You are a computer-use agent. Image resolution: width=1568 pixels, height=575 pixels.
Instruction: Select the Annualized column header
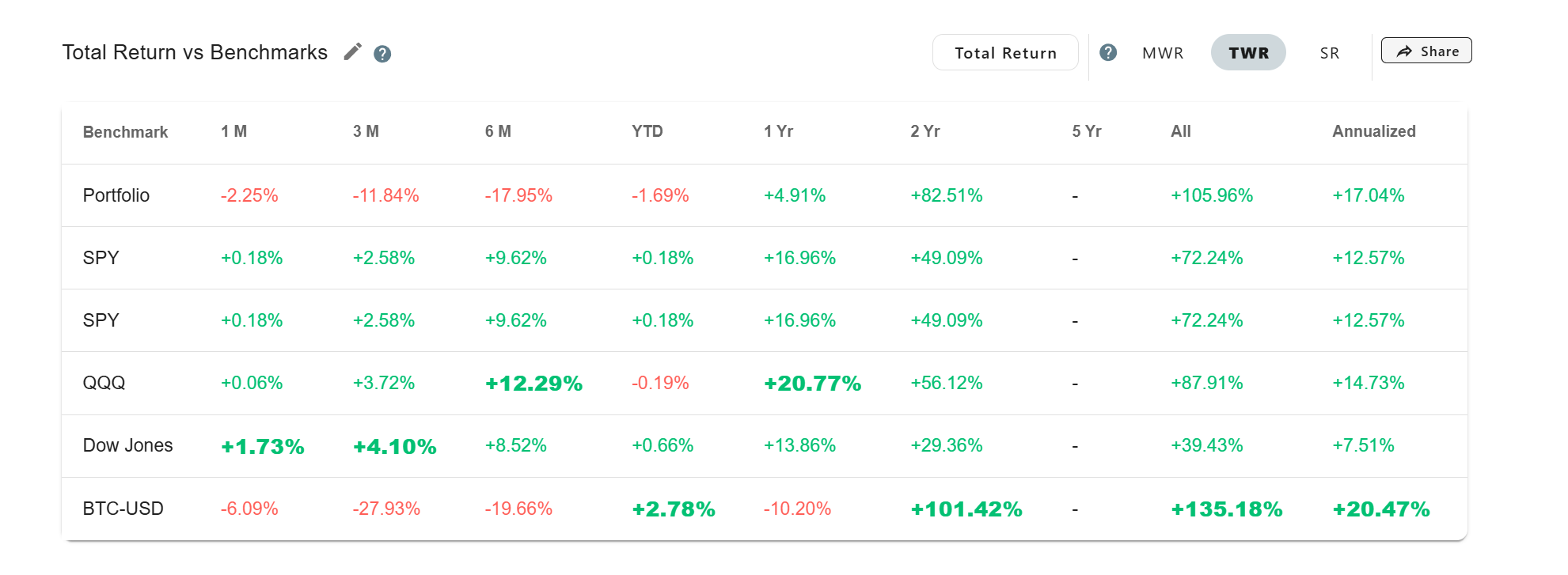[x=1373, y=131]
